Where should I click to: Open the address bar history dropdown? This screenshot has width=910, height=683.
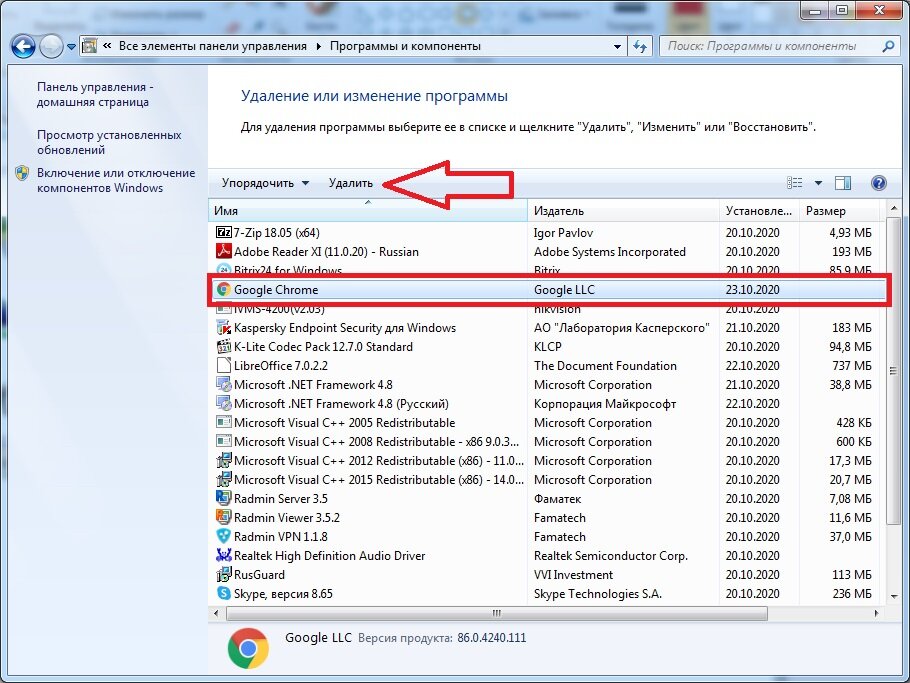pyautogui.click(x=617, y=46)
